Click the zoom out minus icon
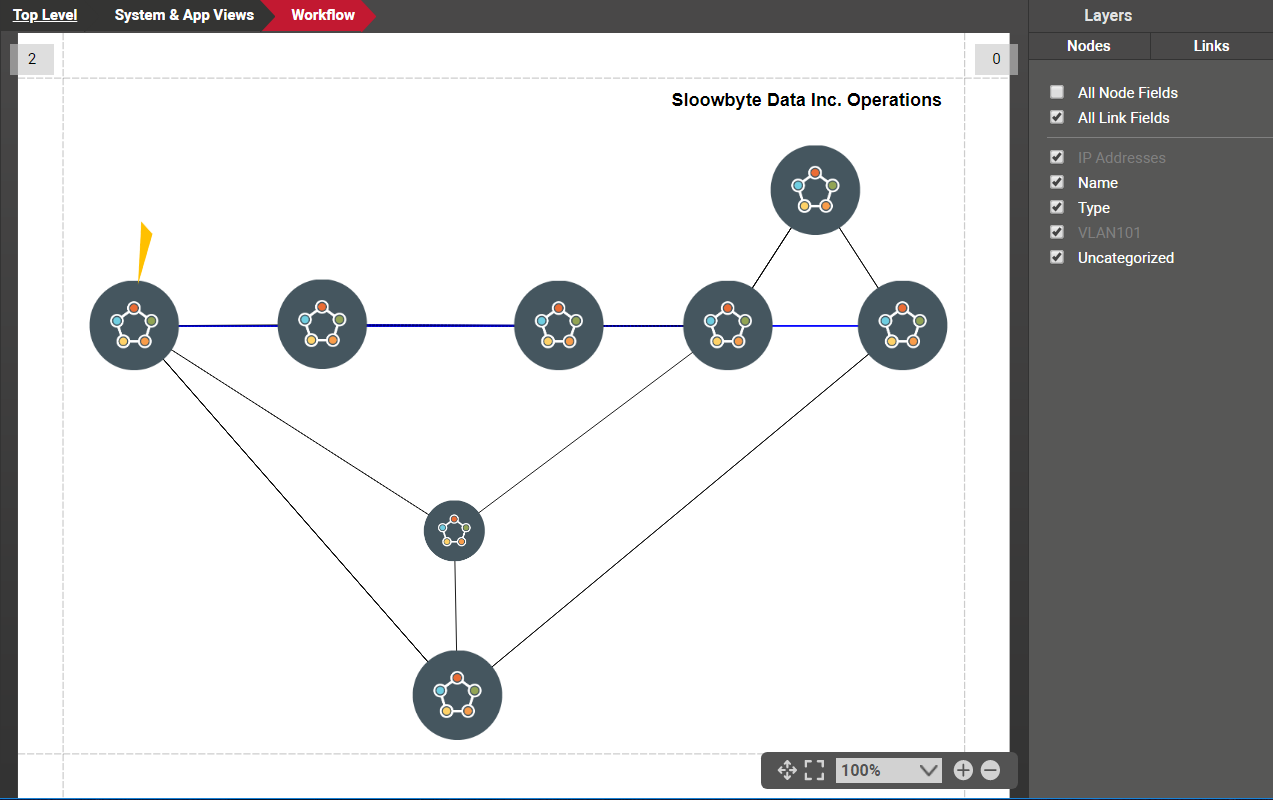The width and height of the screenshot is (1273, 800). [990, 770]
